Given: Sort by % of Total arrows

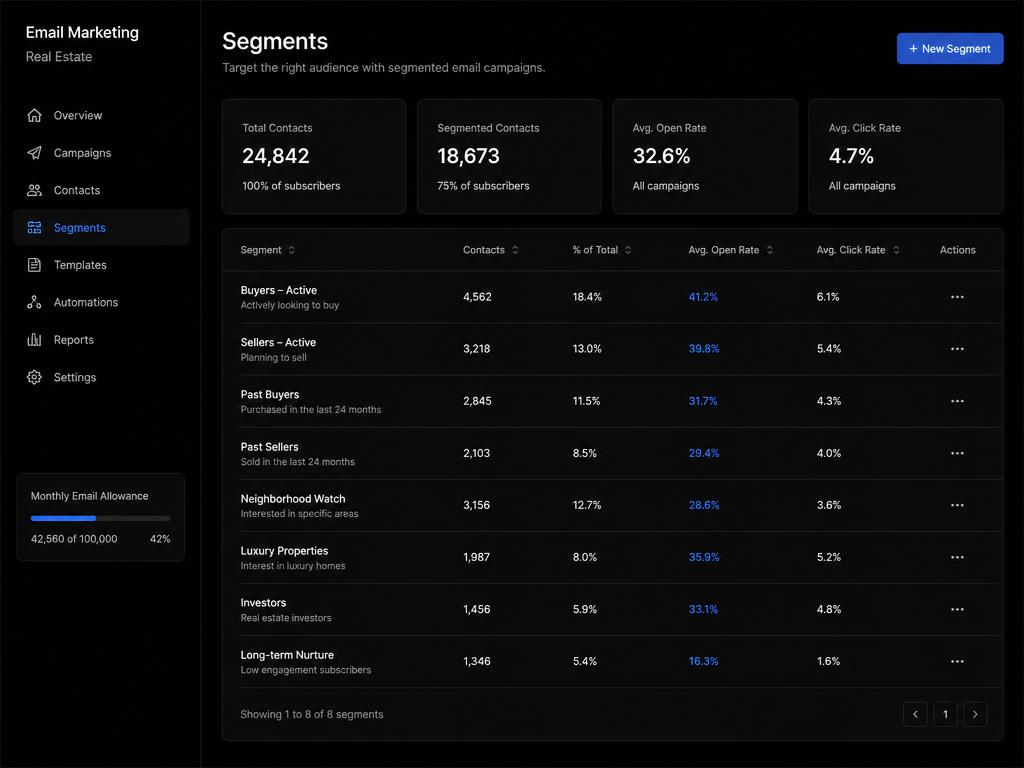Looking at the screenshot, I should (x=628, y=250).
